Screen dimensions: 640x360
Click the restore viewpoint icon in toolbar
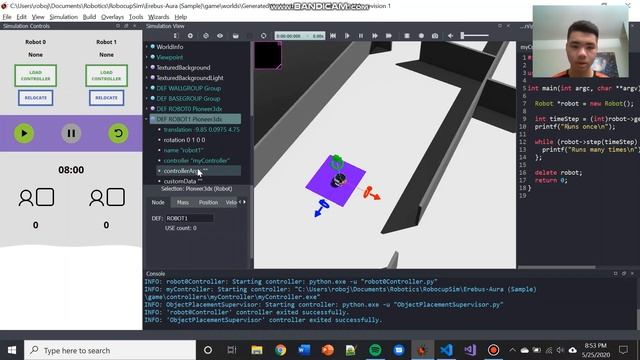pyautogui.click(x=206, y=36)
